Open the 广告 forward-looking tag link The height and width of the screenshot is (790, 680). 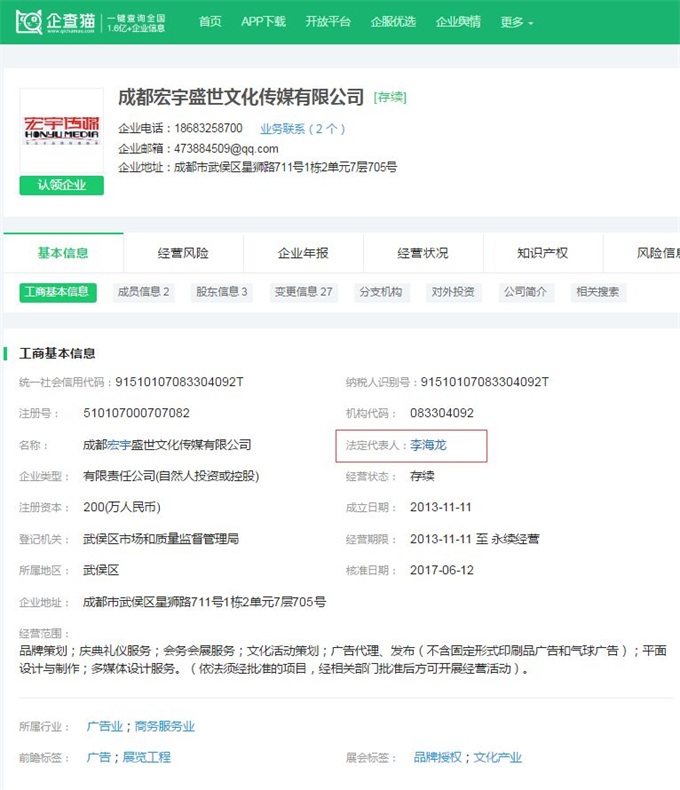99,757
